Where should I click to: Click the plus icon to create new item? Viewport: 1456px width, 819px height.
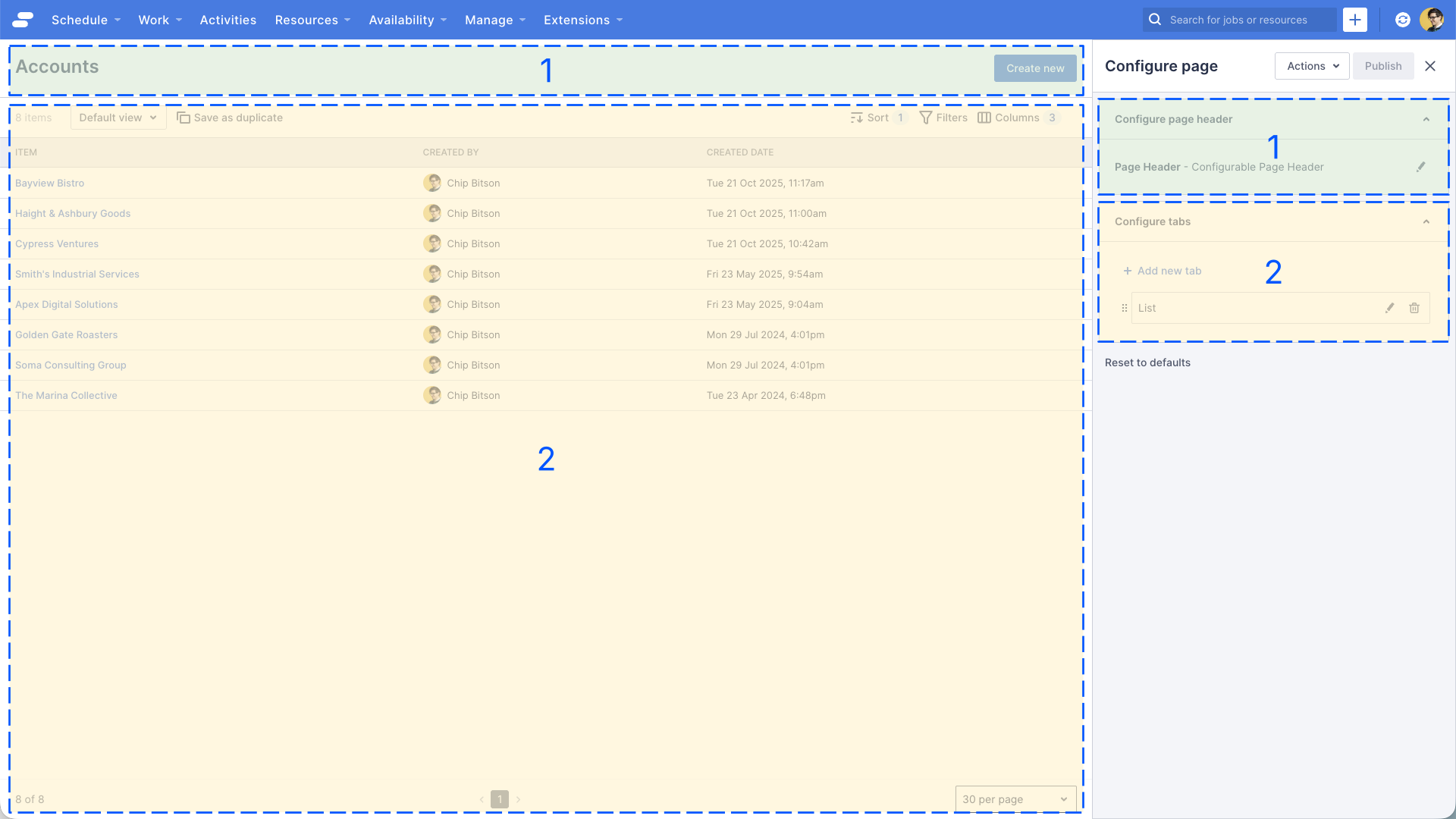coord(1356,20)
